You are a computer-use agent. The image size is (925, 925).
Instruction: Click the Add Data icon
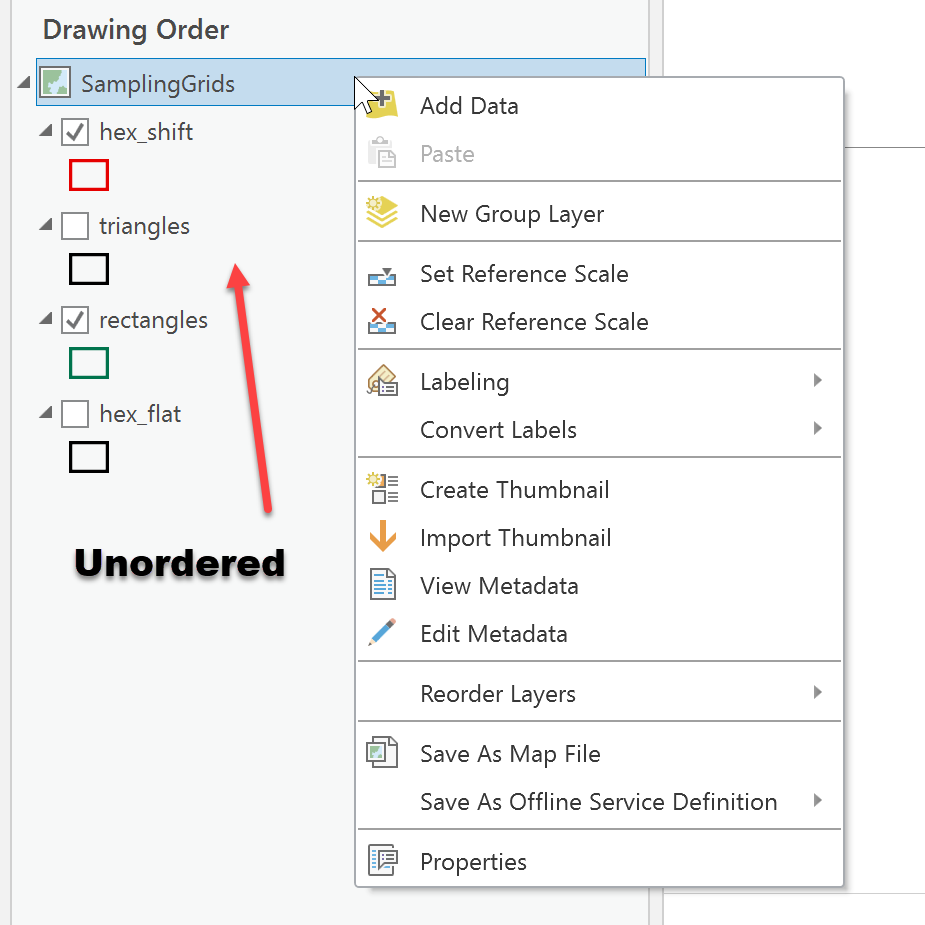click(x=381, y=105)
